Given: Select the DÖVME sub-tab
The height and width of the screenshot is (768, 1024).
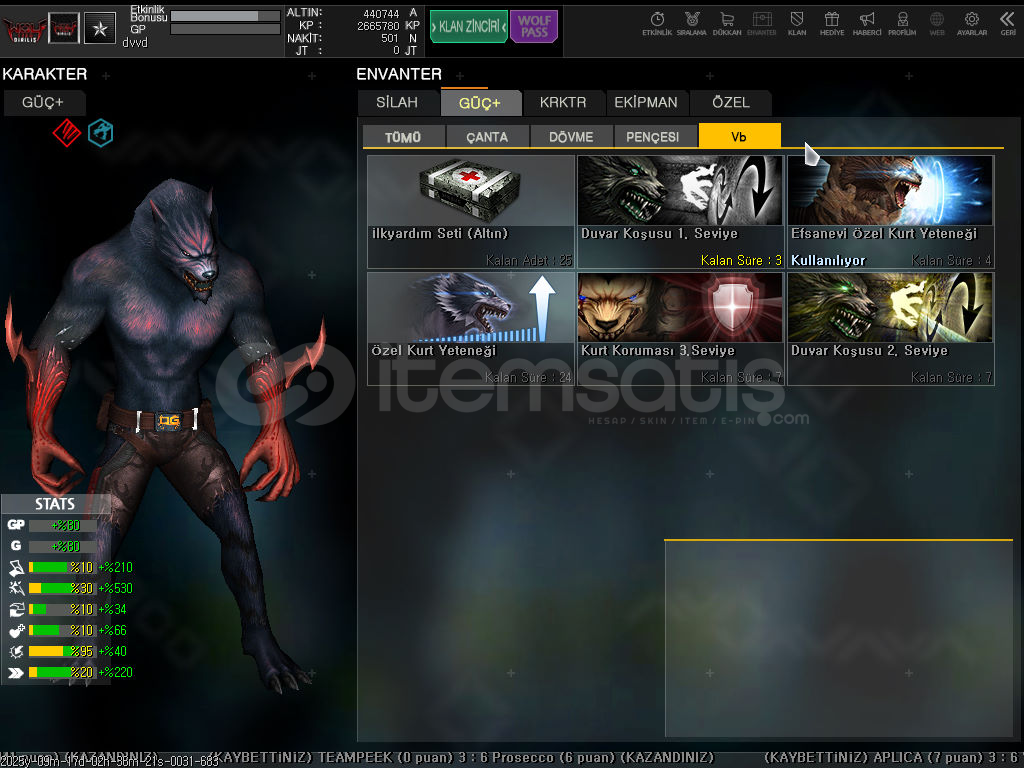Looking at the screenshot, I should click(571, 136).
